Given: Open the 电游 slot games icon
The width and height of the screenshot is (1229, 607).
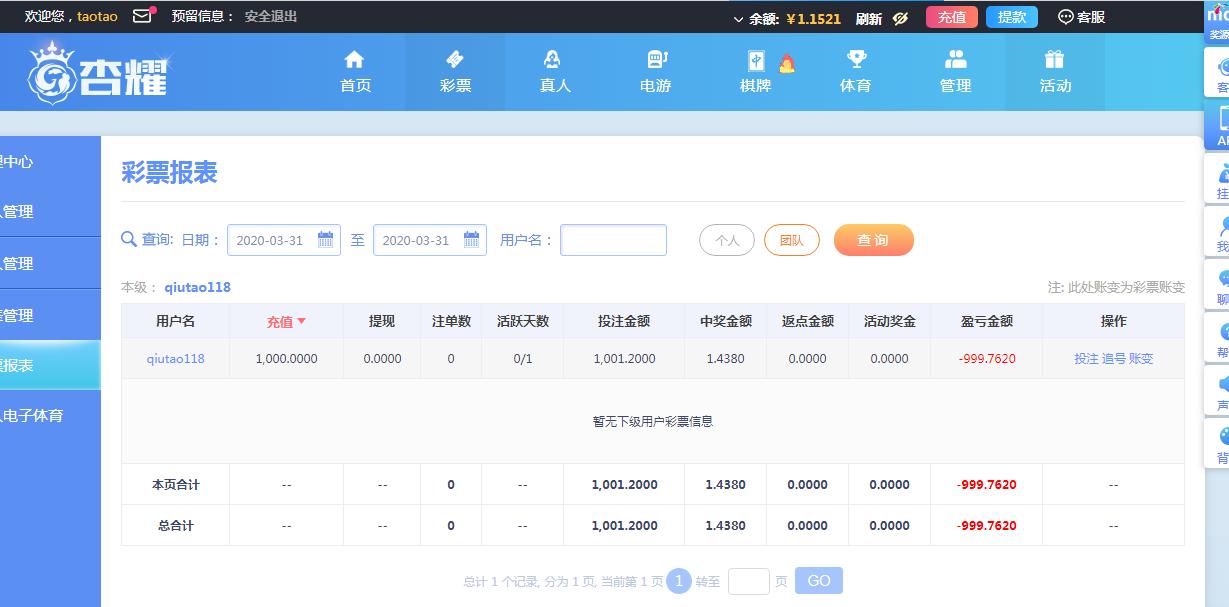Looking at the screenshot, I should (x=656, y=59).
